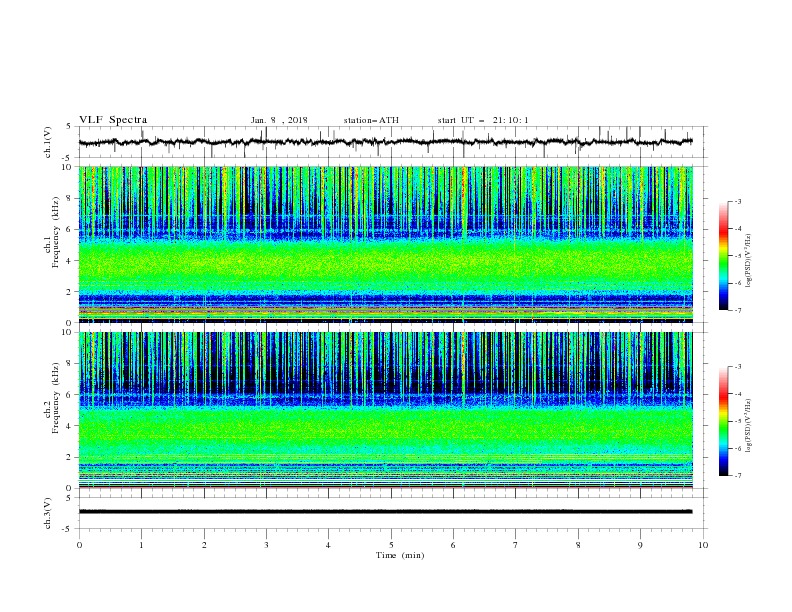Click the ch.2 colorbar log(PSD) label
Screen dimensions: 792x612
tap(749, 425)
